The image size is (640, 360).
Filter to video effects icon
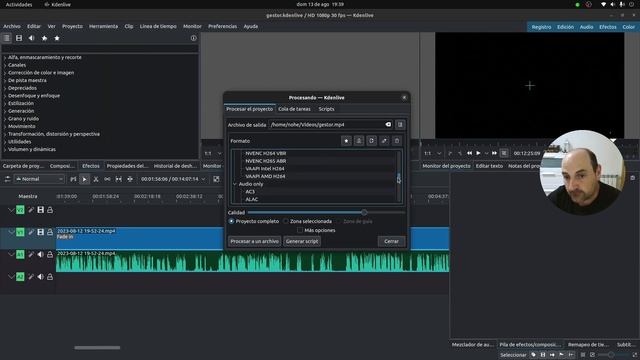tap(19, 38)
